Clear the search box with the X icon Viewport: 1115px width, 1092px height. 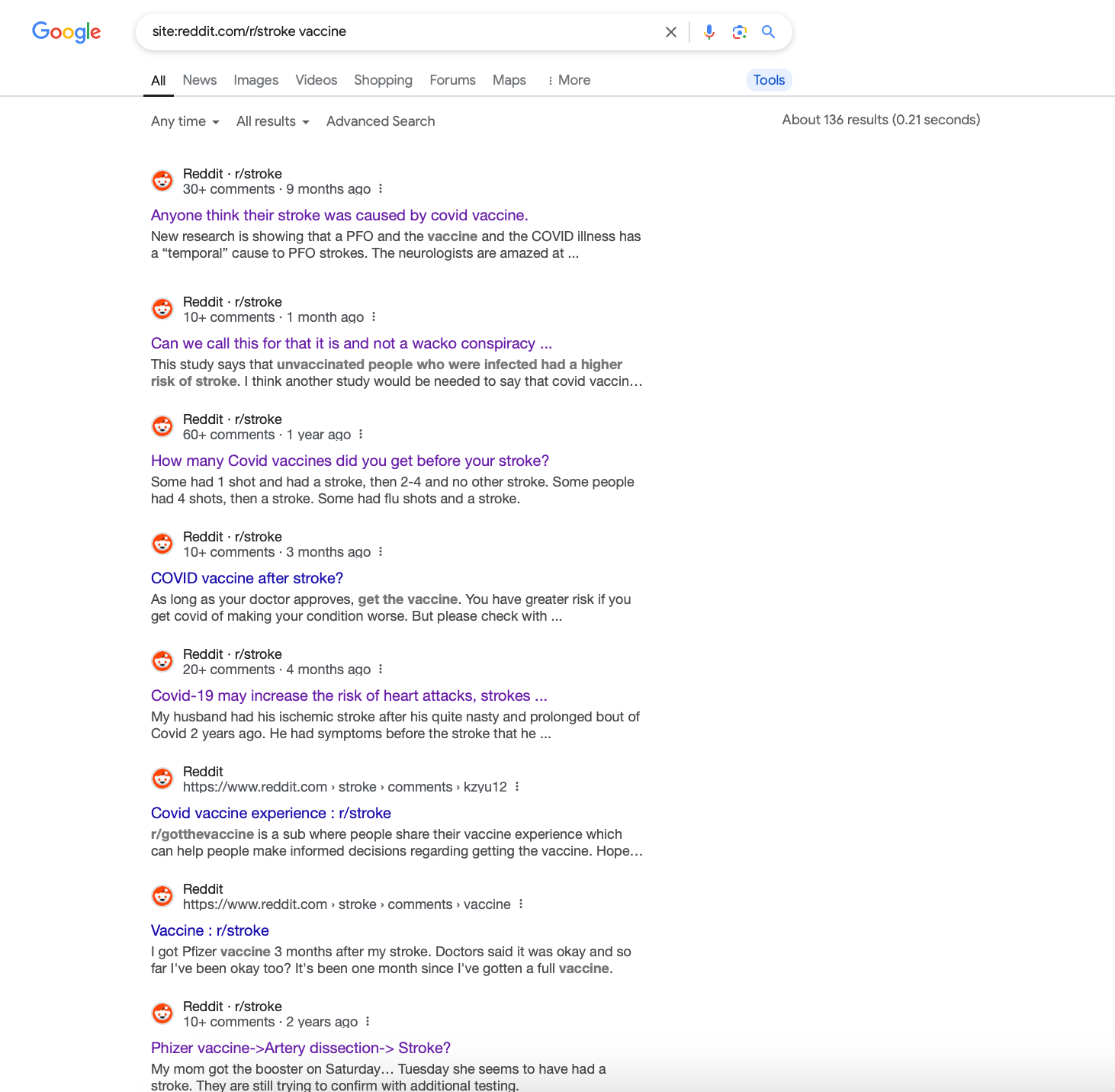click(x=671, y=32)
